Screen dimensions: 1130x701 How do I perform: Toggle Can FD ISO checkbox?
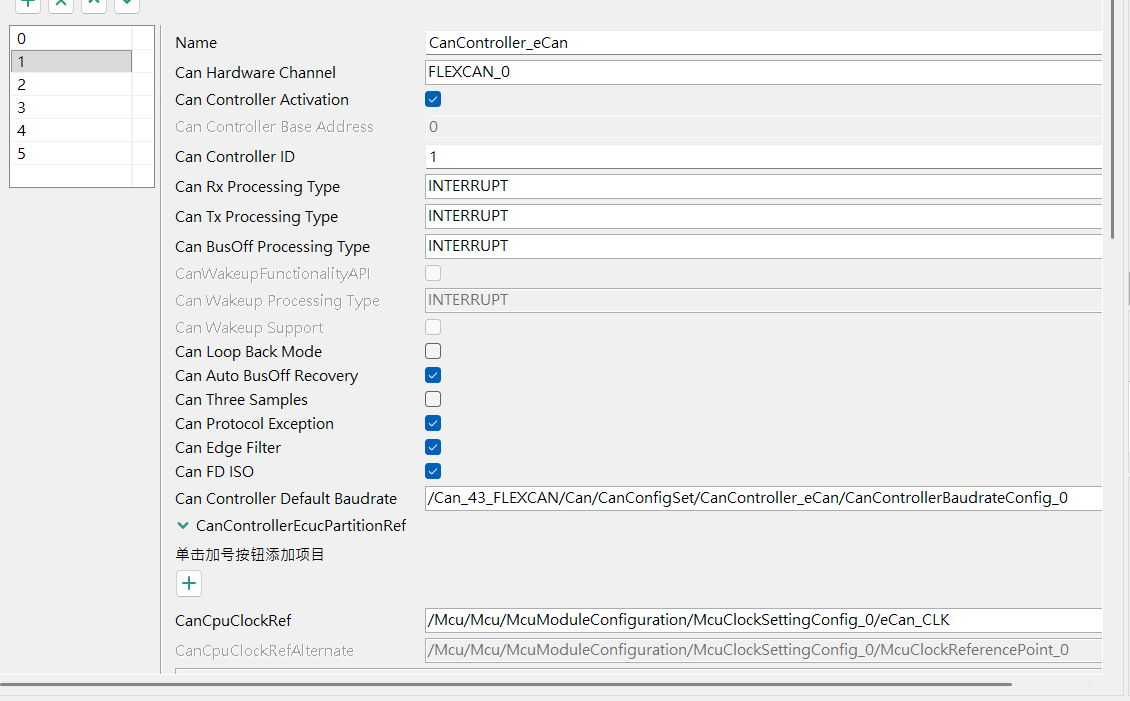pos(433,471)
